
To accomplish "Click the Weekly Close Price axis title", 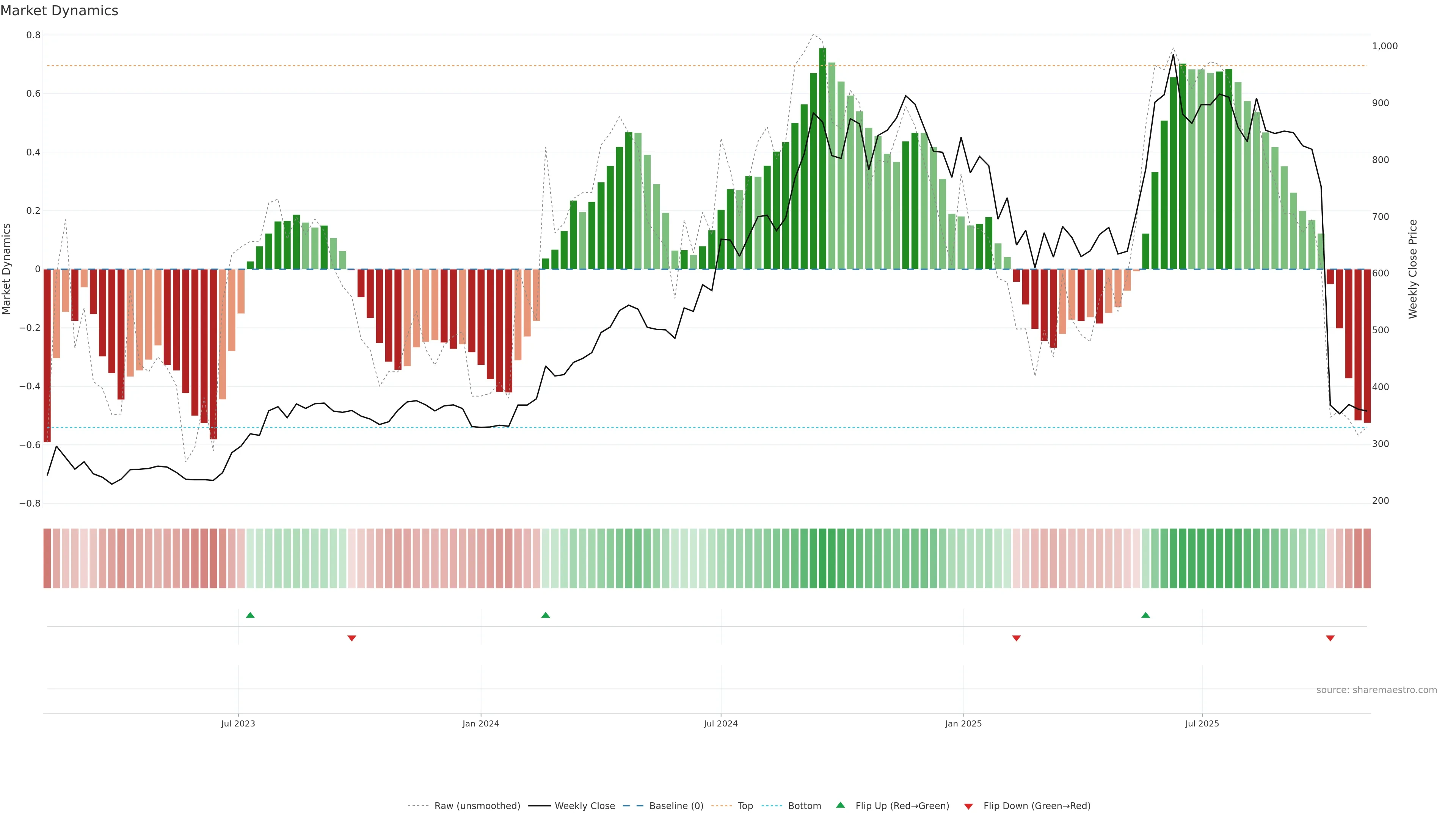I will 1413,269.
